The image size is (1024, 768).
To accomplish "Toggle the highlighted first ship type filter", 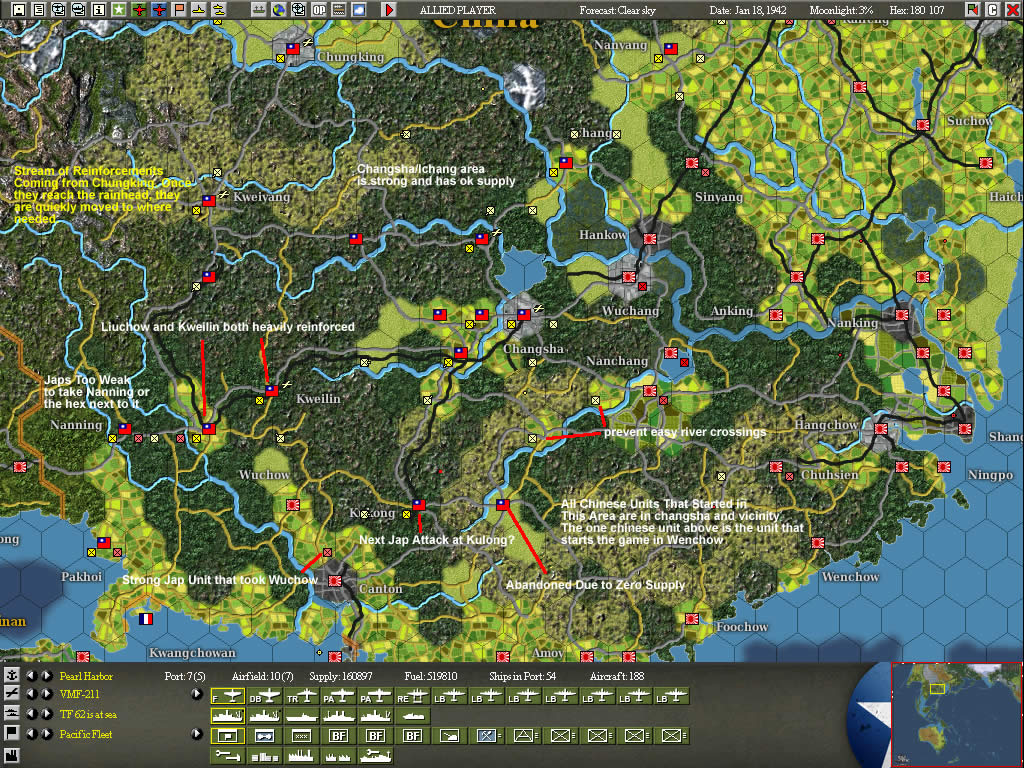I will [228, 716].
